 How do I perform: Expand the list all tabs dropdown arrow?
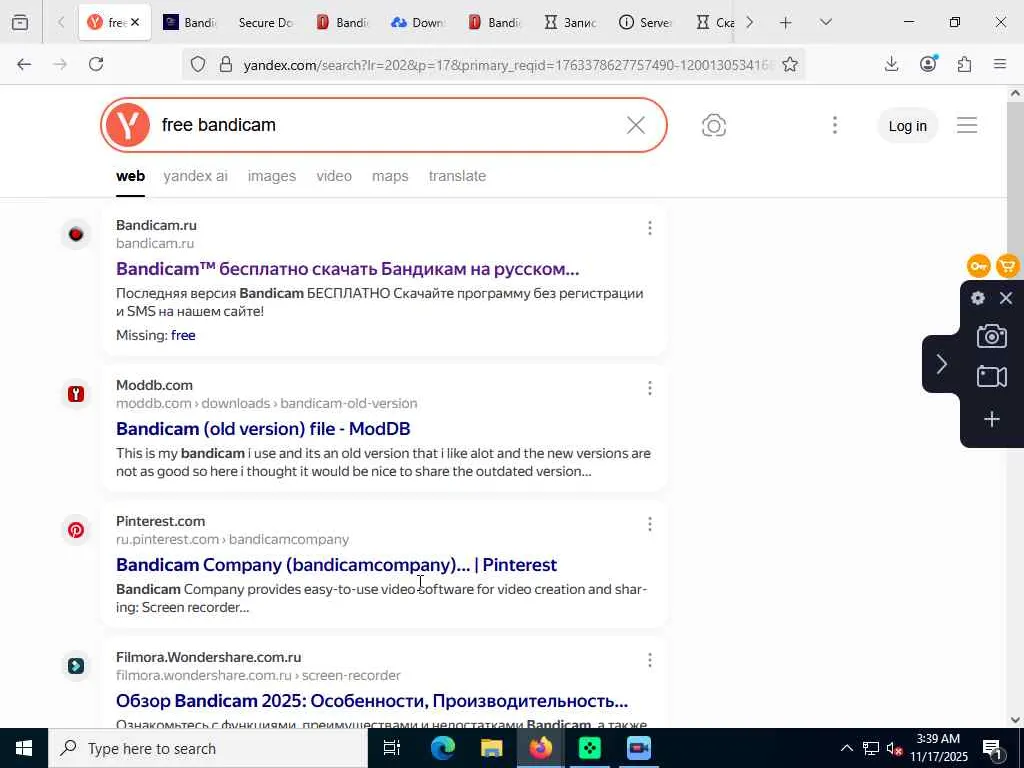tap(825, 22)
